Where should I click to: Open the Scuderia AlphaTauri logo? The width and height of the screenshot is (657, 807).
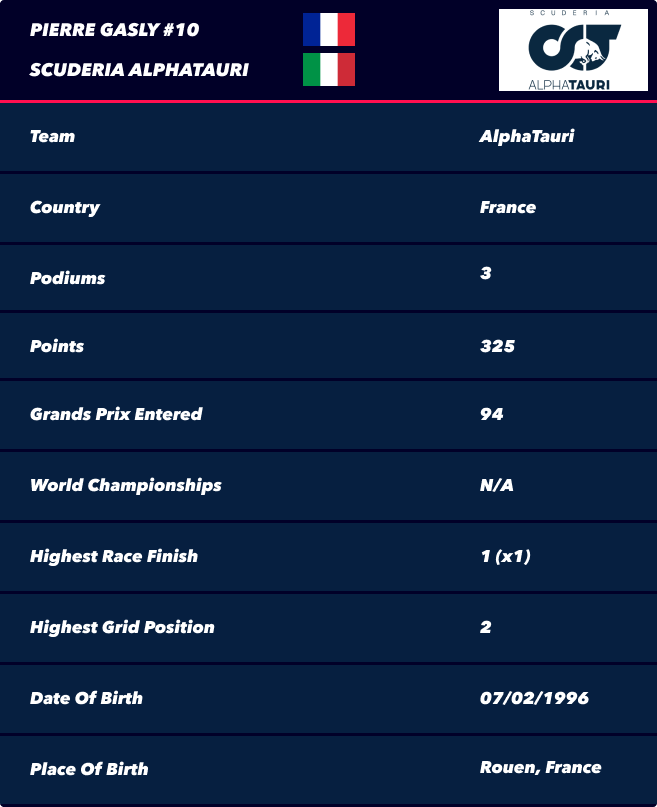click(573, 50)
